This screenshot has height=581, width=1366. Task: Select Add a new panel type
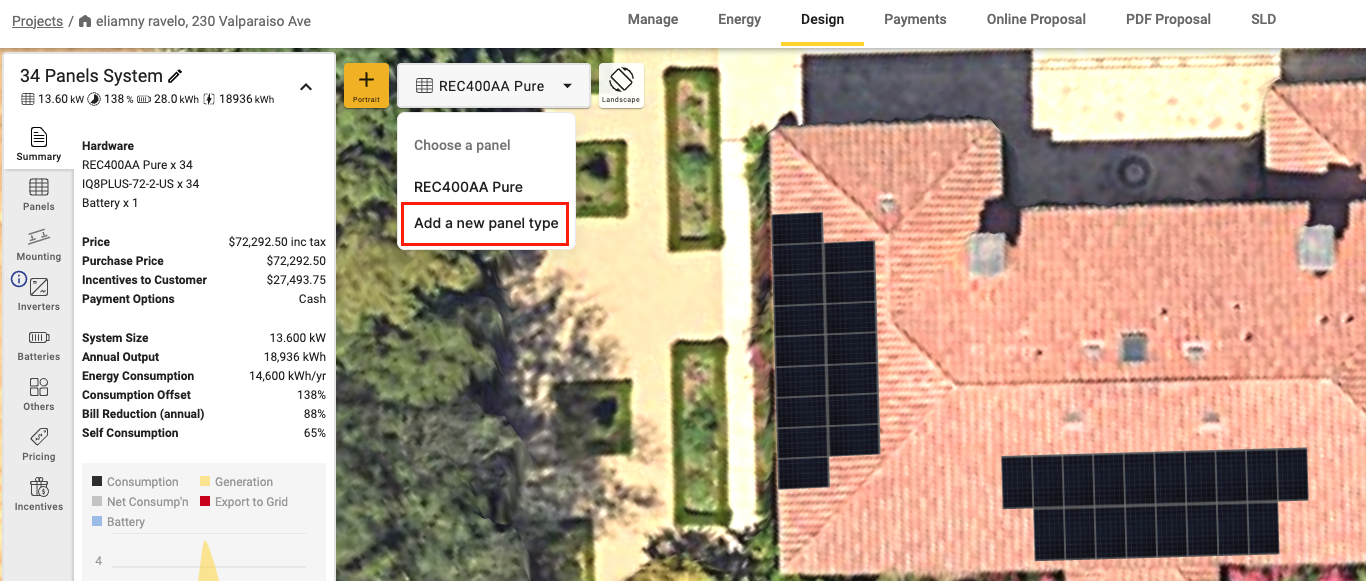click(x=486, y=223)
